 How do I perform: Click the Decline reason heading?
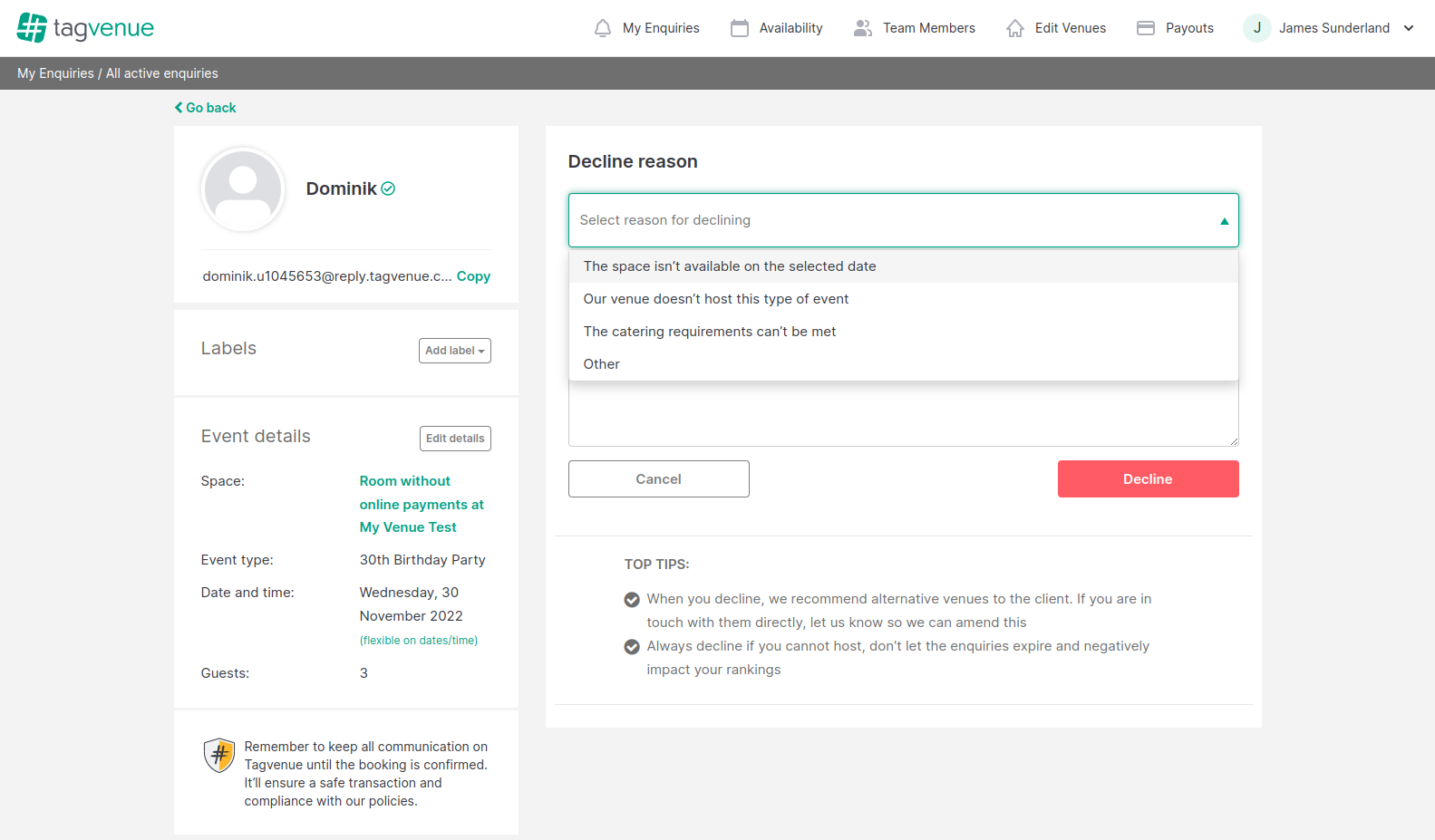coord(633,161)
